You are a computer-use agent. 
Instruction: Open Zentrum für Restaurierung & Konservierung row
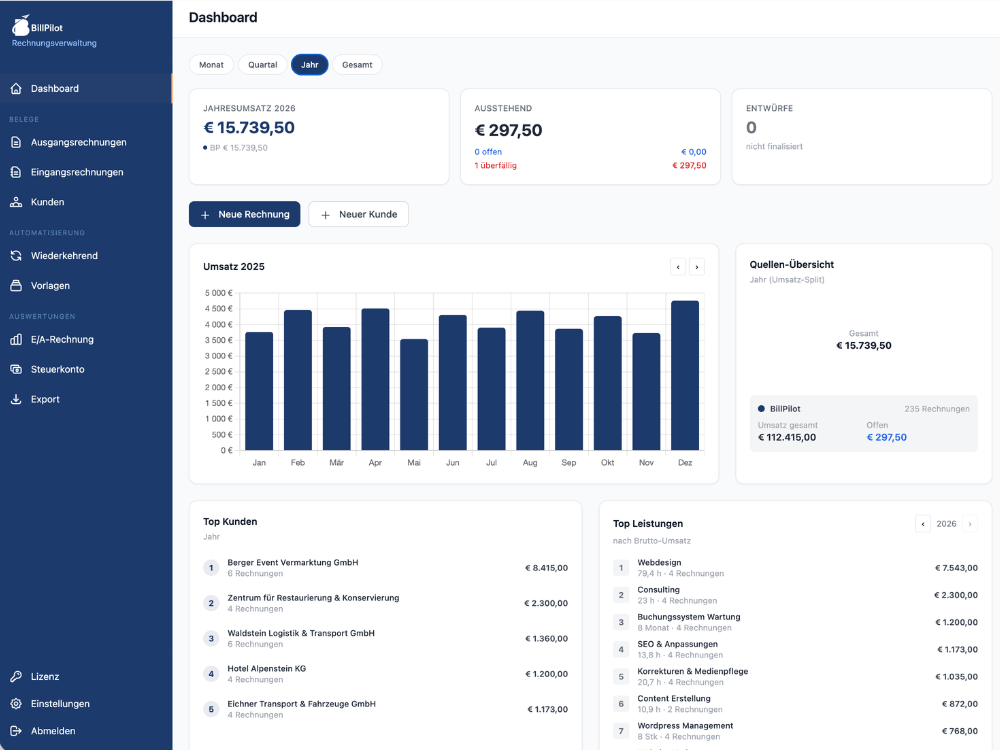click(385, 603)
